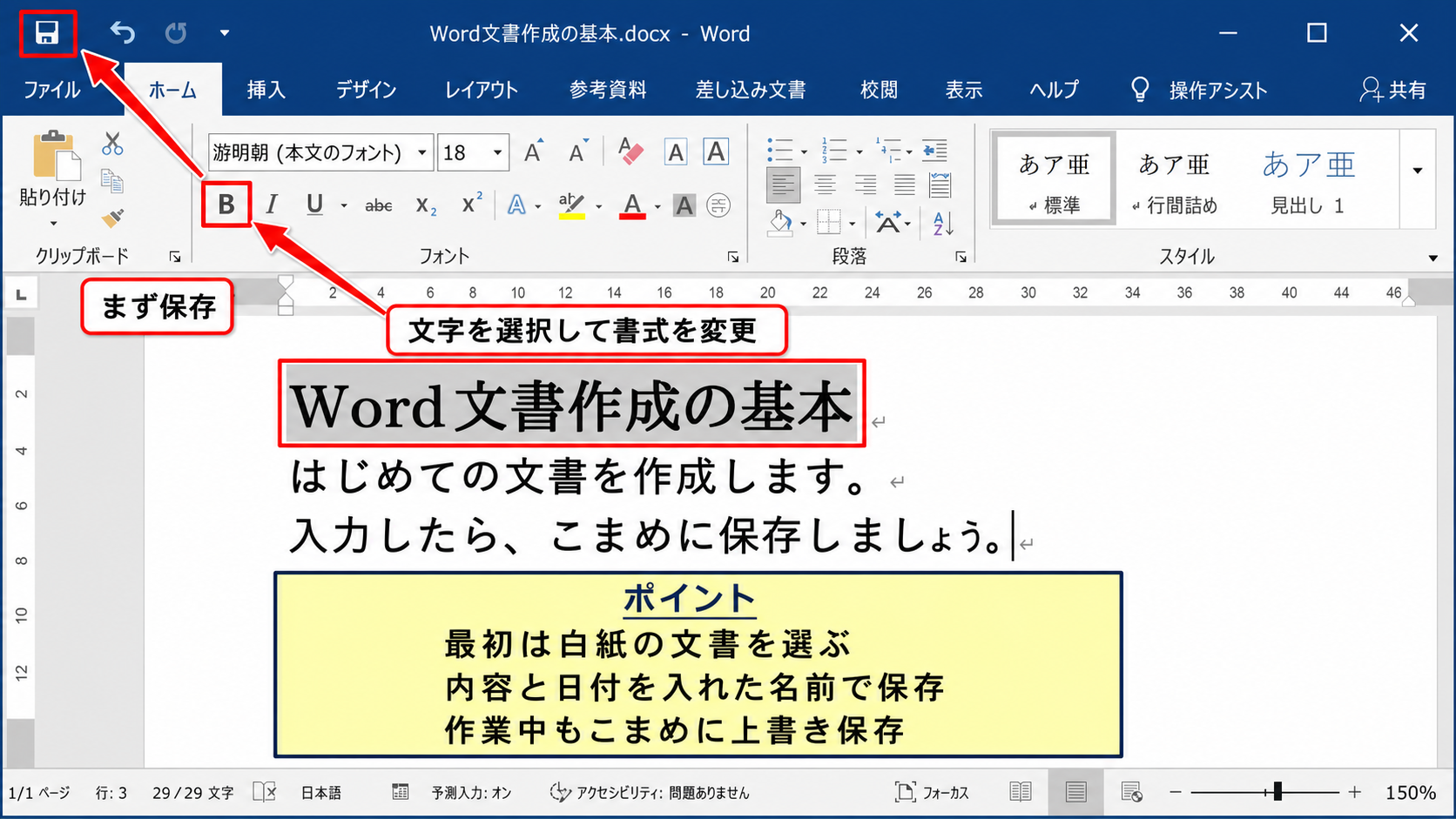Increase font size with larger A
Image resolution: width=1456 pixels, height=819 pixels.
[x=534, y=152]
